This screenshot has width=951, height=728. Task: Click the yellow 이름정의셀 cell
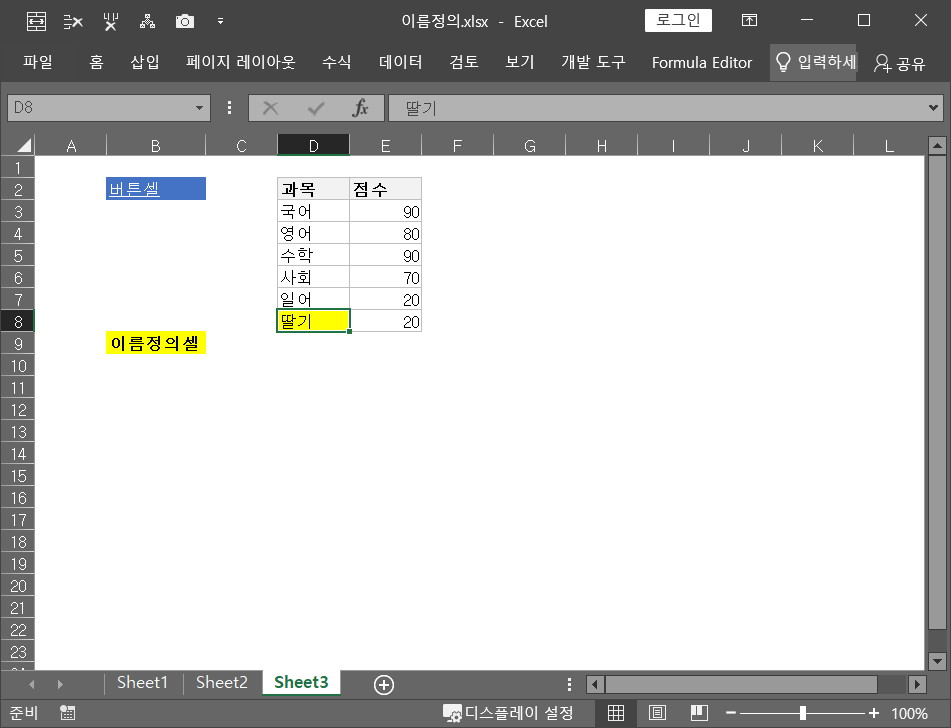point(156,343)
